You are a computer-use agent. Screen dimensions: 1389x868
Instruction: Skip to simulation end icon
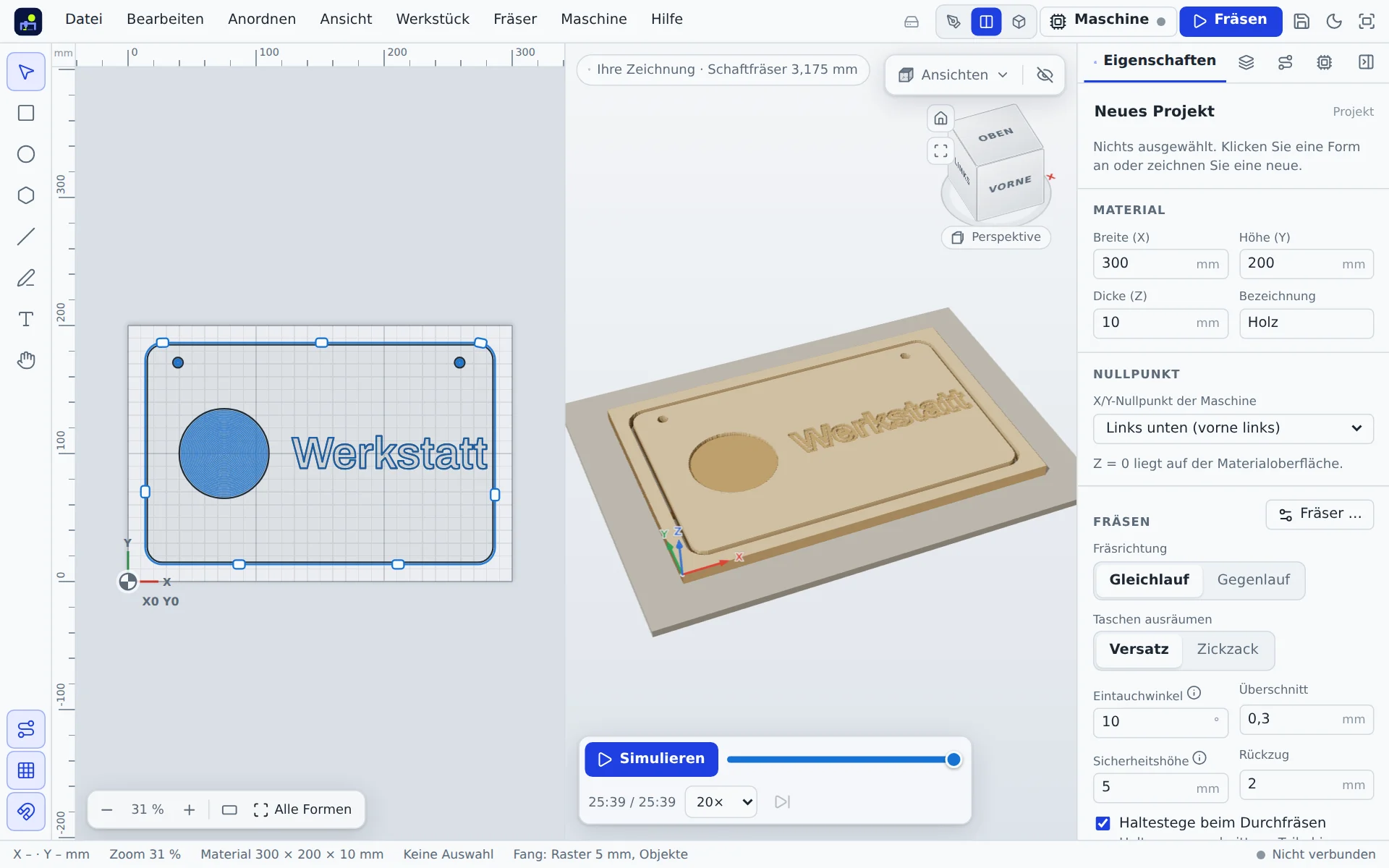782,801
